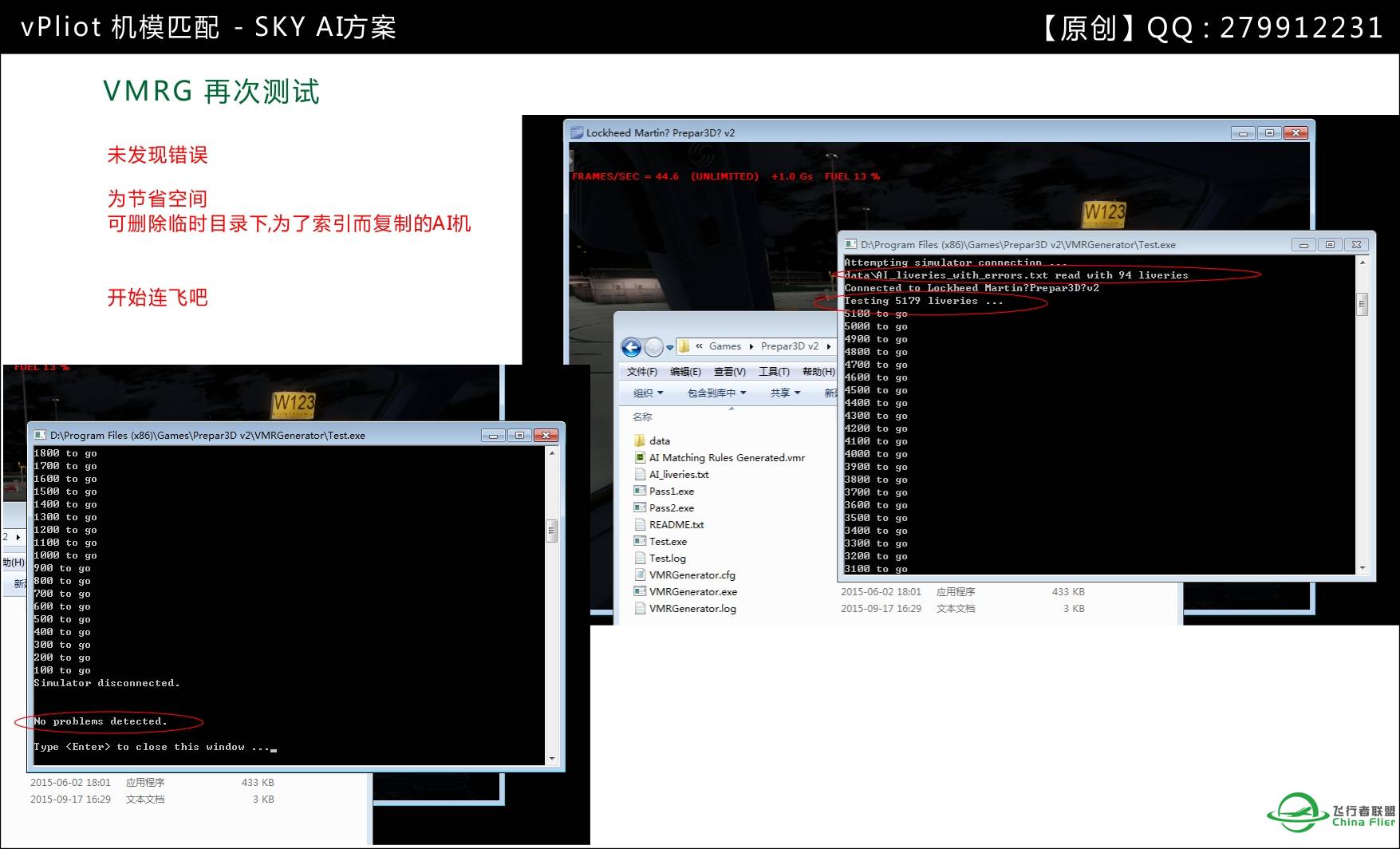Select Pass2.exe in file list
Image resolution: width=1400 pixels, height=849 pixels.
[x=665, y=507]
